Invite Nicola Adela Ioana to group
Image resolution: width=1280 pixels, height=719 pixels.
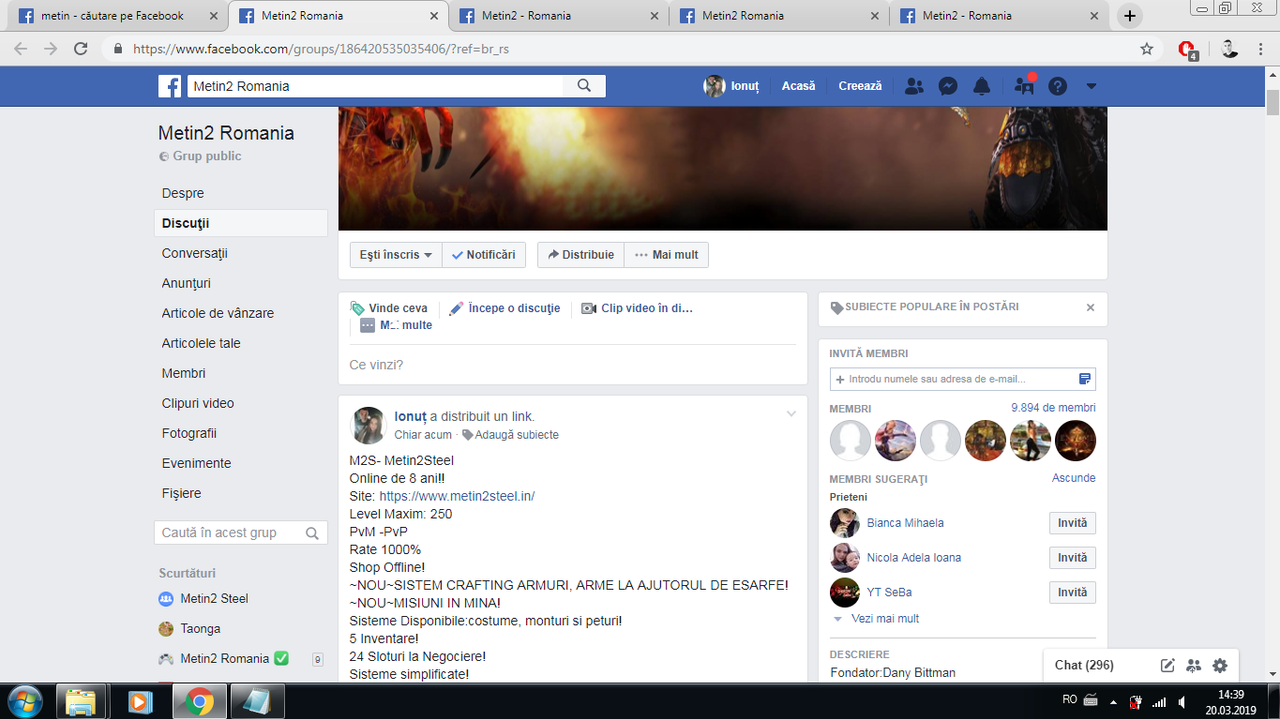coord(1072,558)
